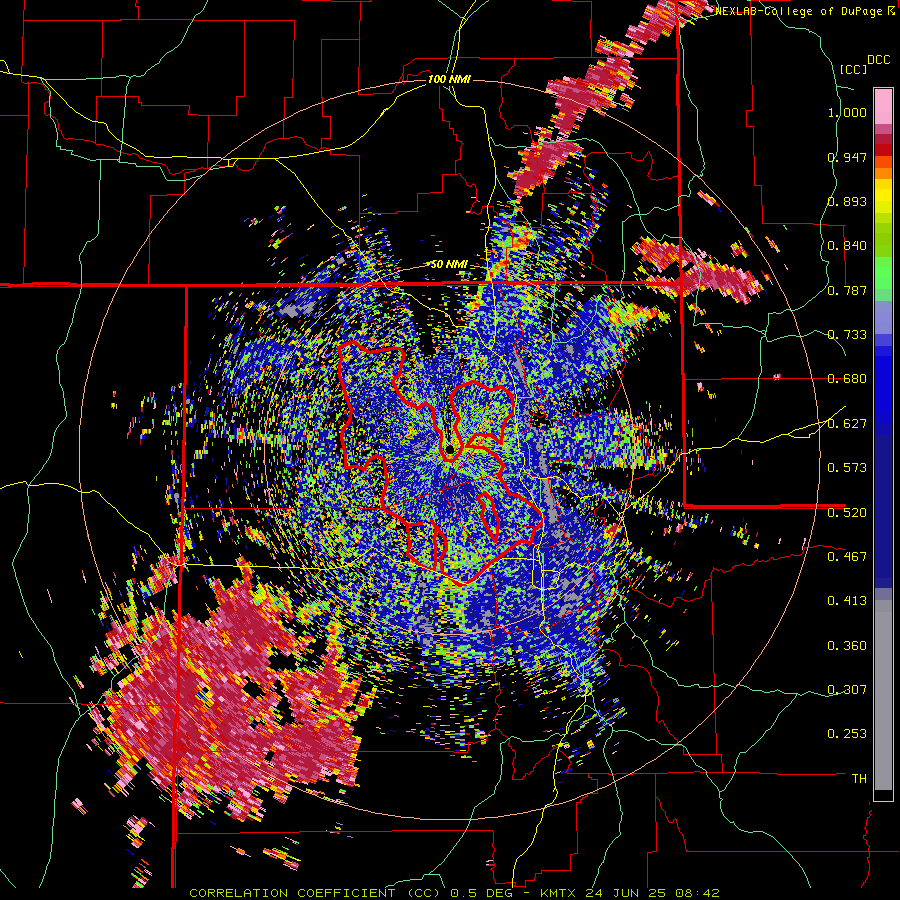Viewport: 900px width, 900px height.
Task: Select the 0.840 scale value
Action: 847,246
